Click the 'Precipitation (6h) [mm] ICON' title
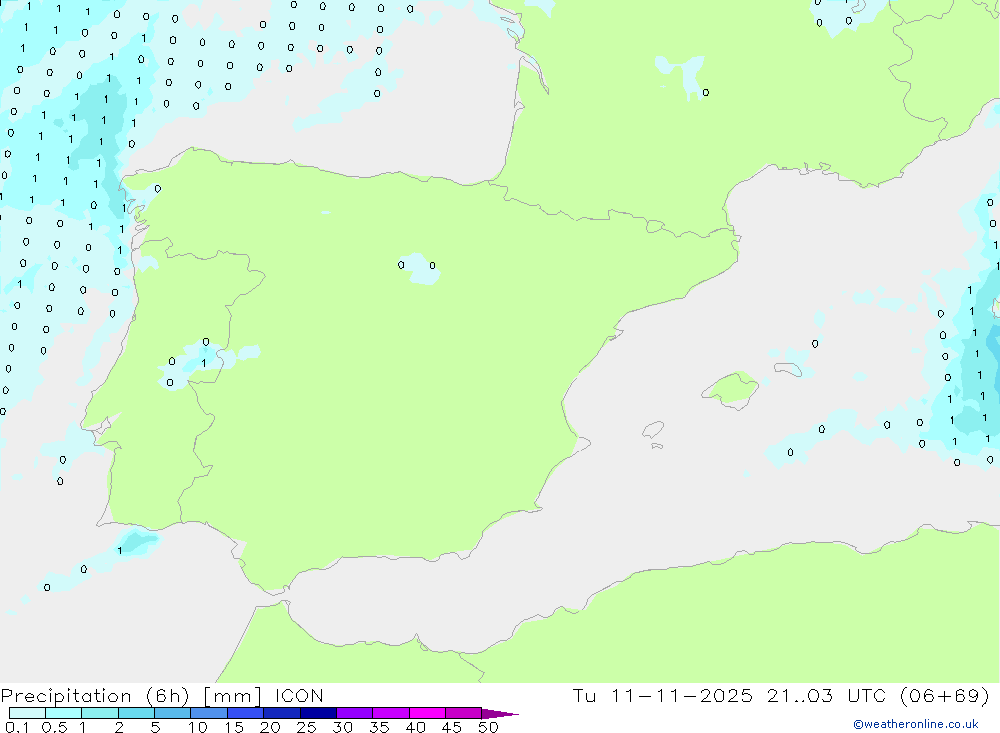 (x=162, y=695)
